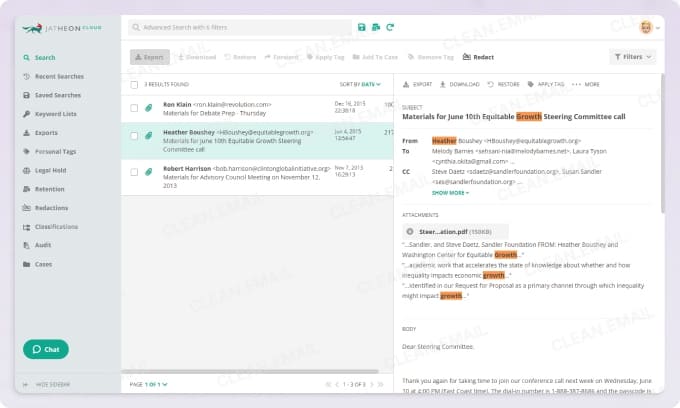Click Apply Tag in the top toolbar
The width and height of the screenshot is (680, 408).
click(x=325, y=57)
